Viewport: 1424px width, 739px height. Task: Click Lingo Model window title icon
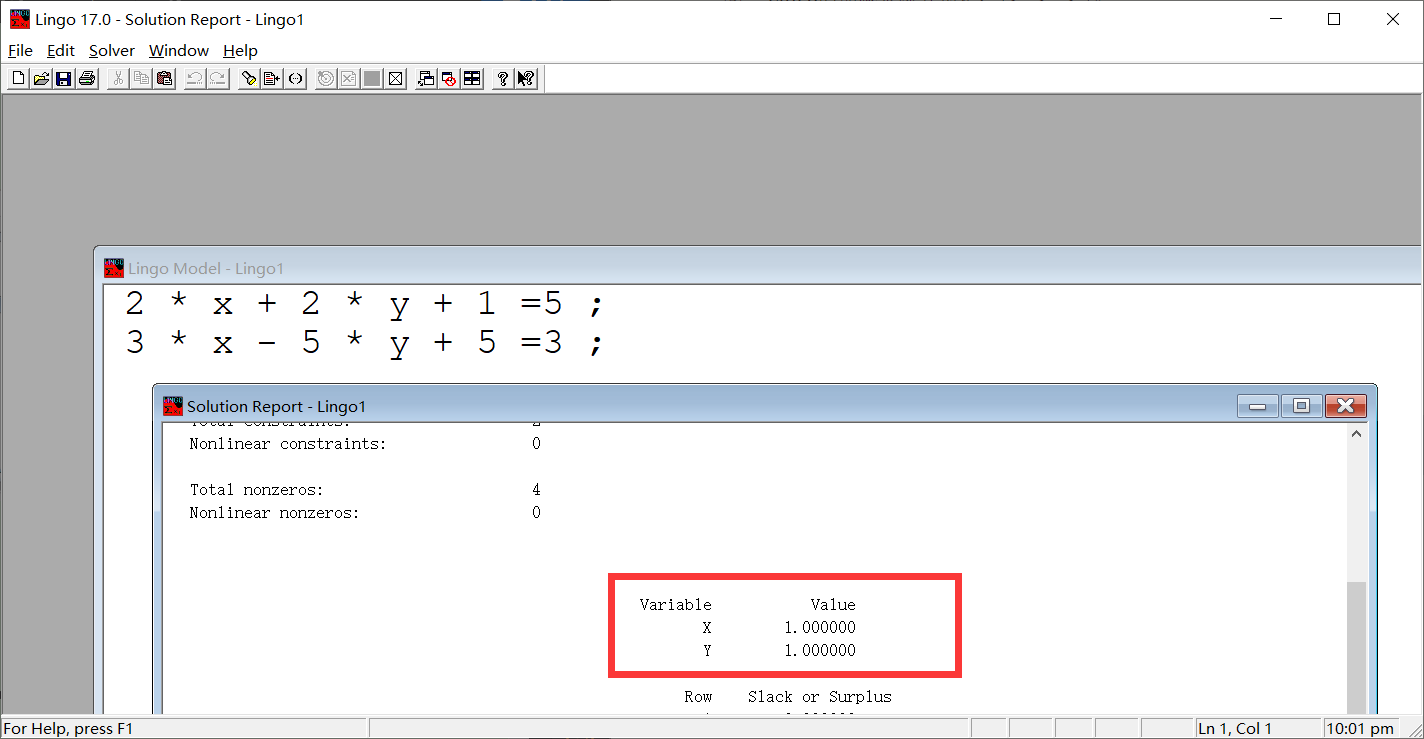[x=114, y=268]
